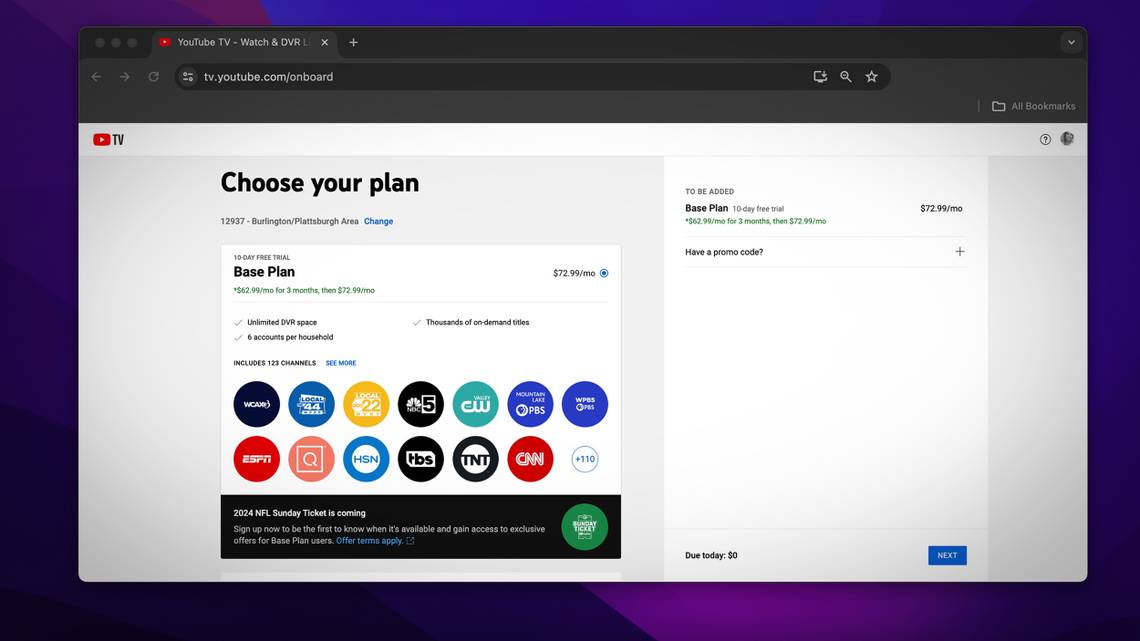The width and height of the screenshot is (1140, 641).
Task: Click the Q channel icon
Action: 311,459
